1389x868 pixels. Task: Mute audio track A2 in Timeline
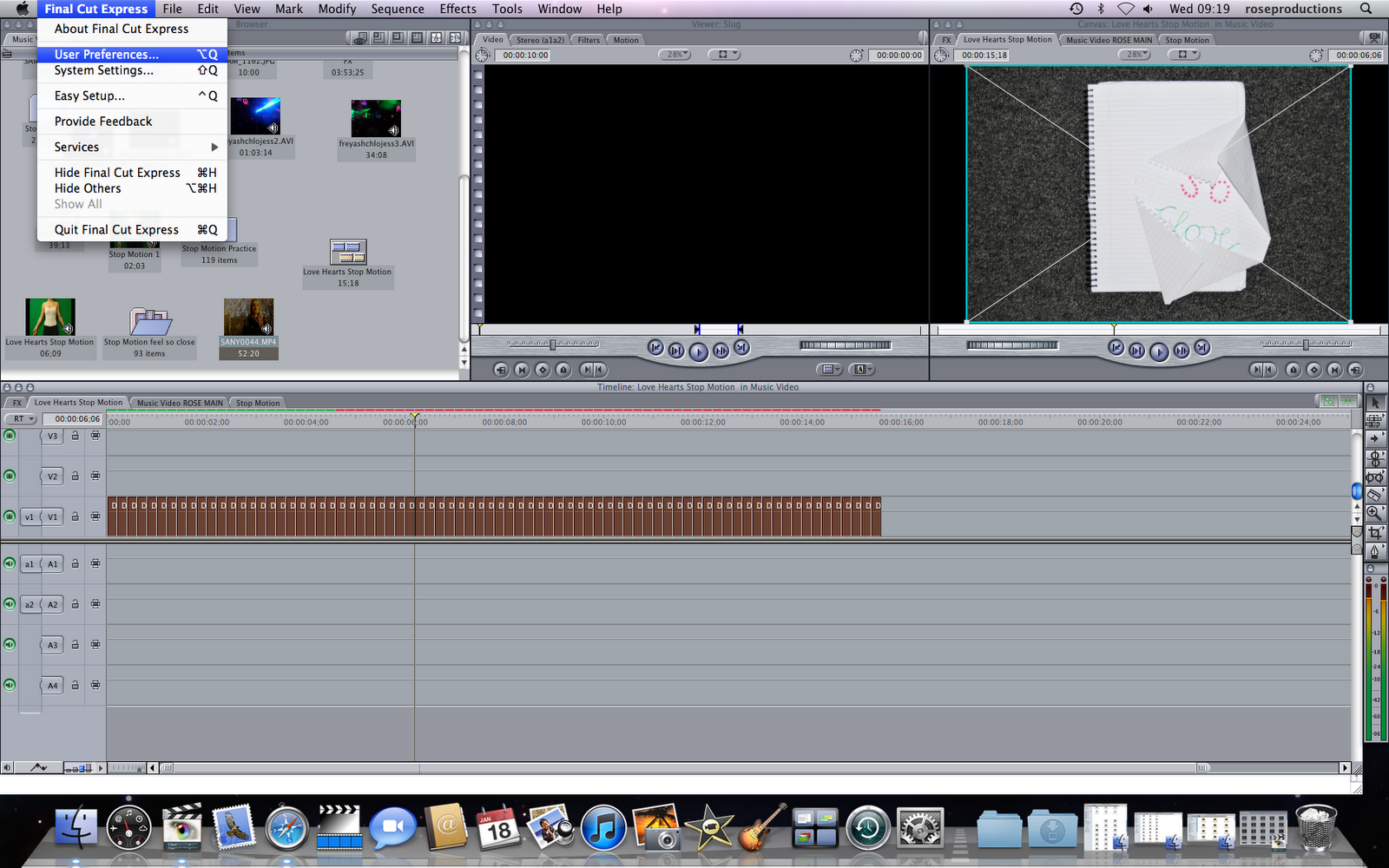tap(10, 604)
